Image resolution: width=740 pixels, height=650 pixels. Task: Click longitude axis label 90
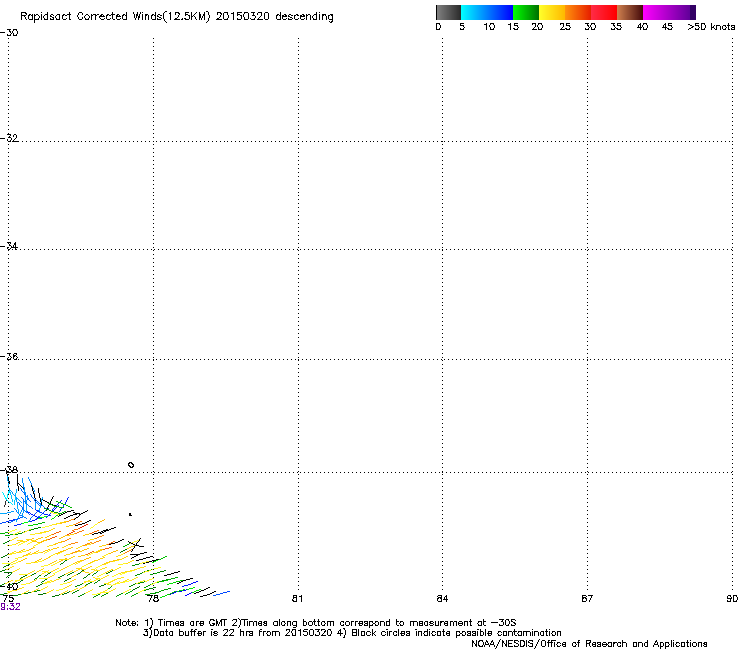[x=732, y=599]
